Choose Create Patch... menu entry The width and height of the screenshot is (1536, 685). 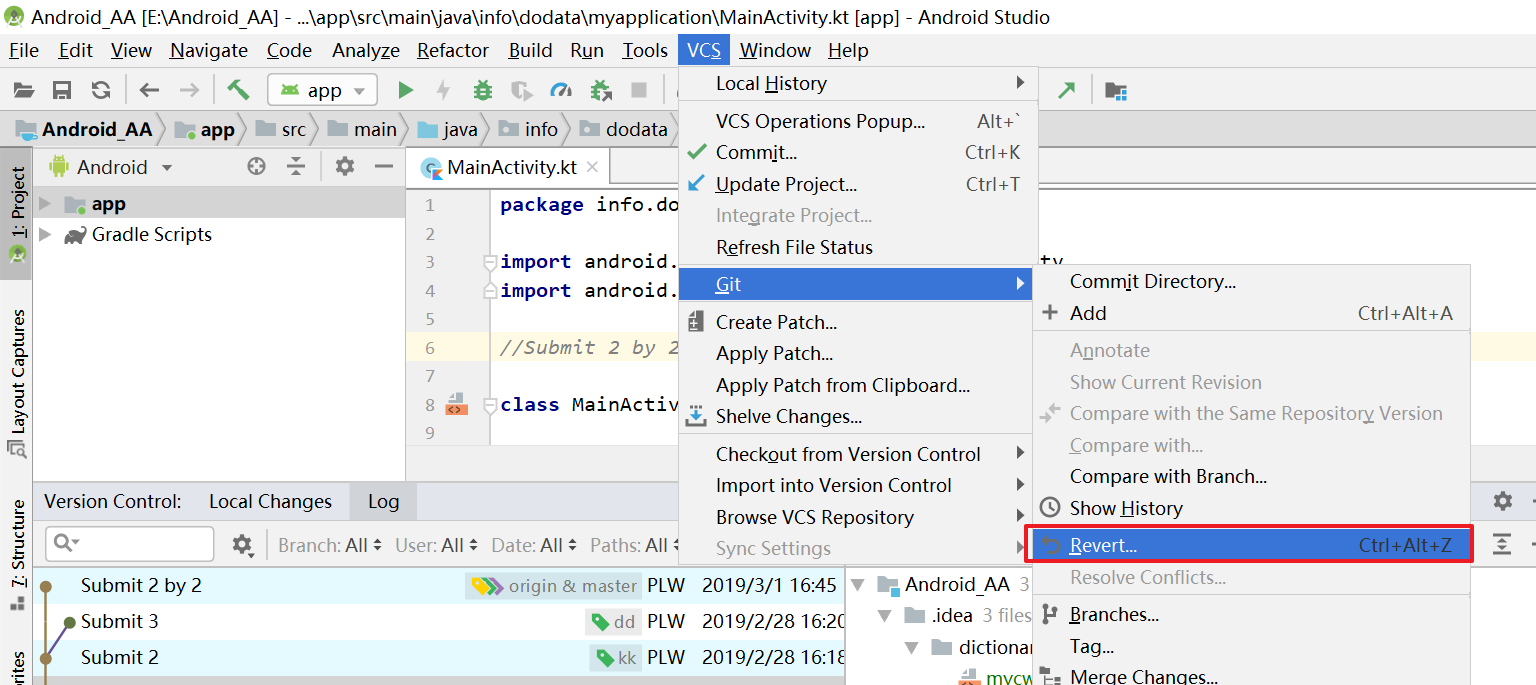(858, 322)
